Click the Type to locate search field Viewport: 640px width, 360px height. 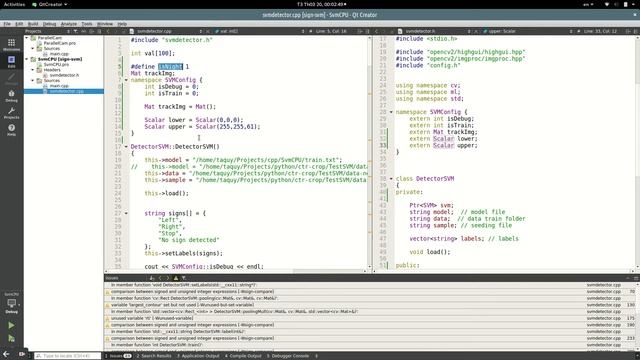(x=68, y=356)
